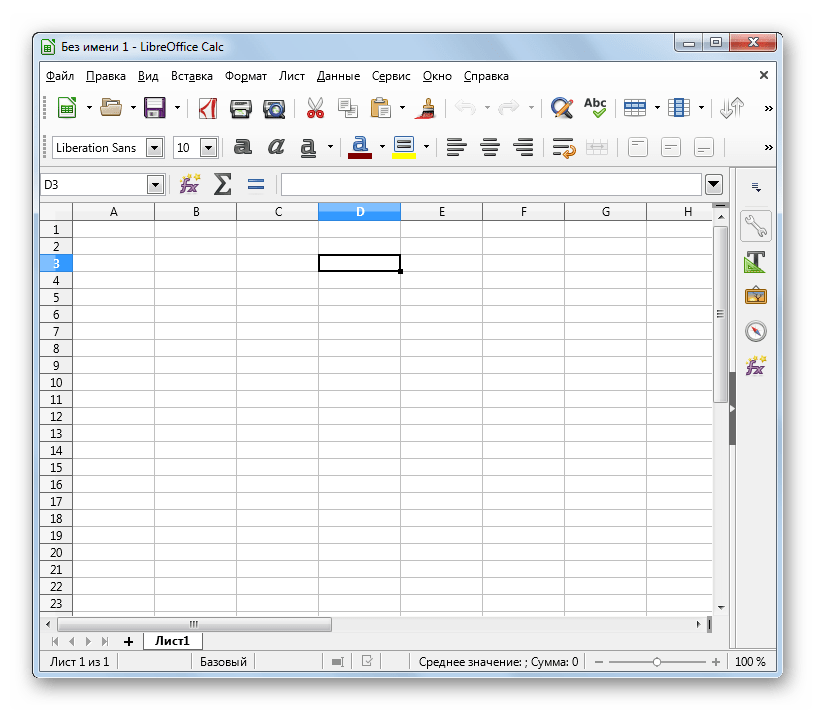
Task: Add a new sheet with plus button
Action: (129, 642)
